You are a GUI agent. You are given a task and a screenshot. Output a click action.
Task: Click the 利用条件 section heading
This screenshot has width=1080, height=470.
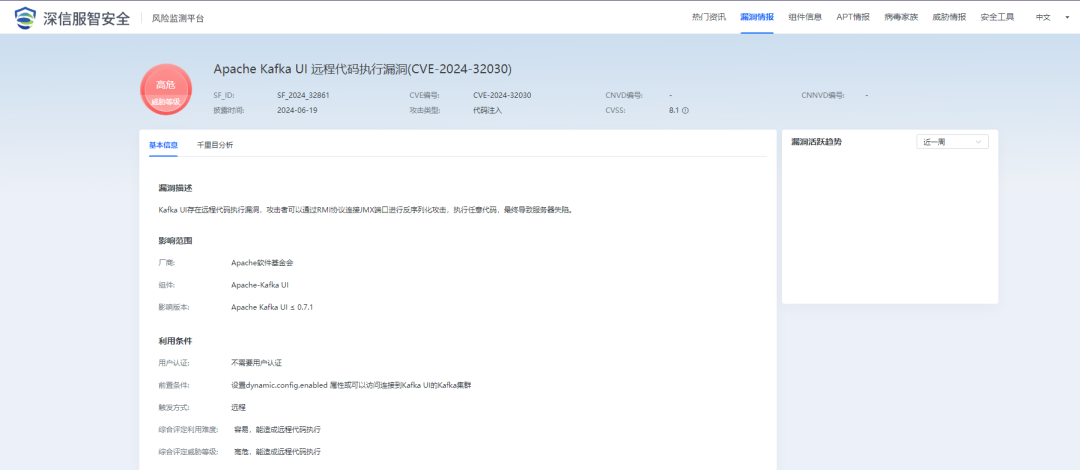175,341
